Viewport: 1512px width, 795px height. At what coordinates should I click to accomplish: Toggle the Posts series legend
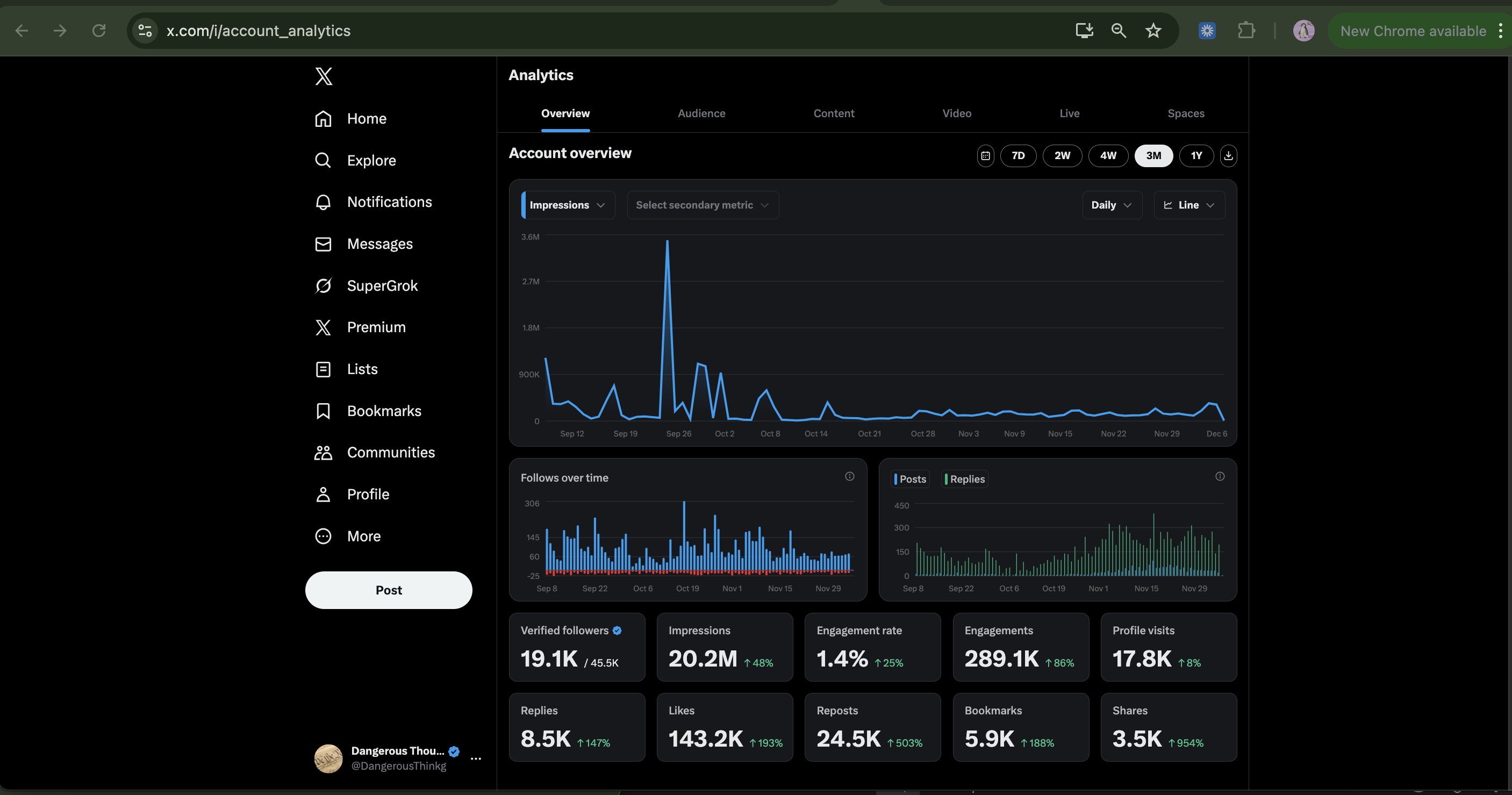click(911, 479)
